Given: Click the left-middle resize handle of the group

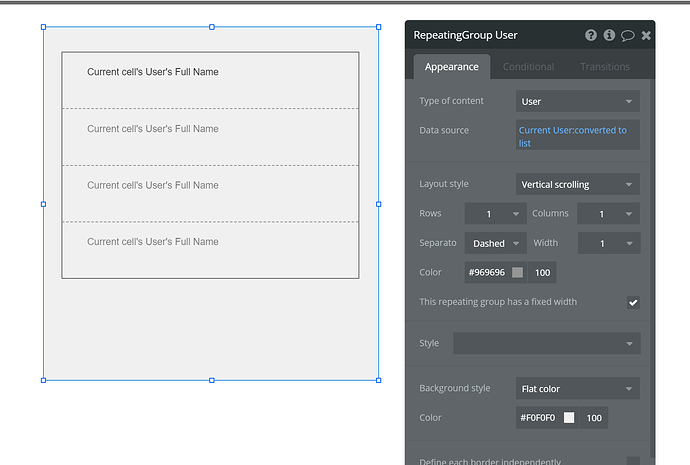Looking at the screenshot, I should point(44,204).
